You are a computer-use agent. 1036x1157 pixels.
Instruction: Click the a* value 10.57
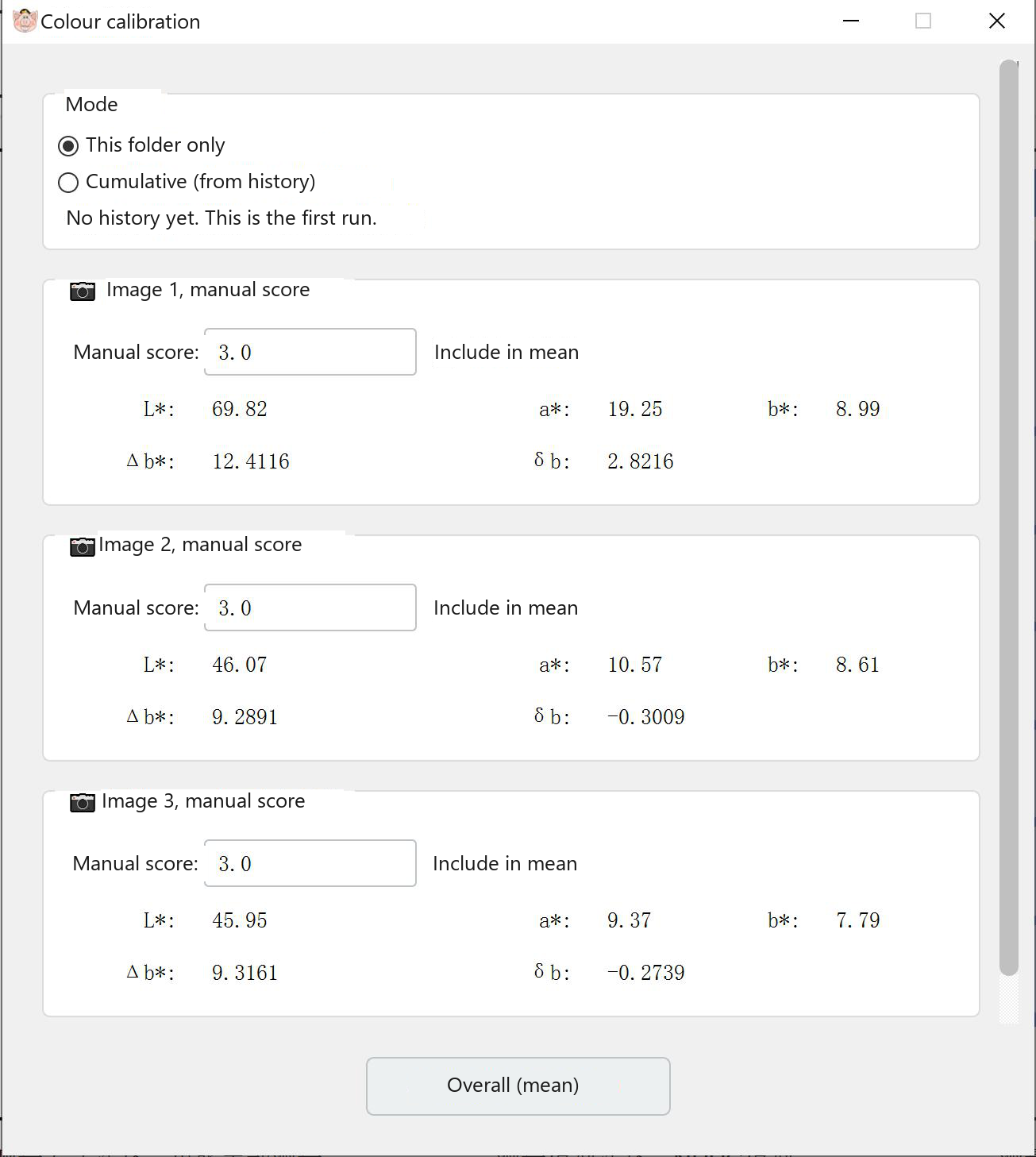click(x=635, y=665)
